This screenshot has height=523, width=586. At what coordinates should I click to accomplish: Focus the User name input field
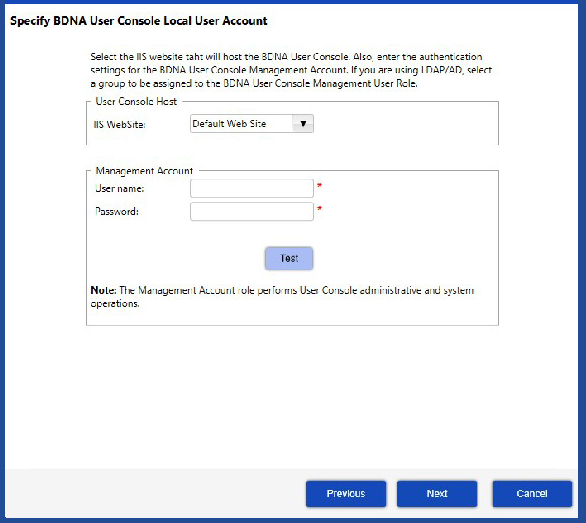[x=252, y=188]
